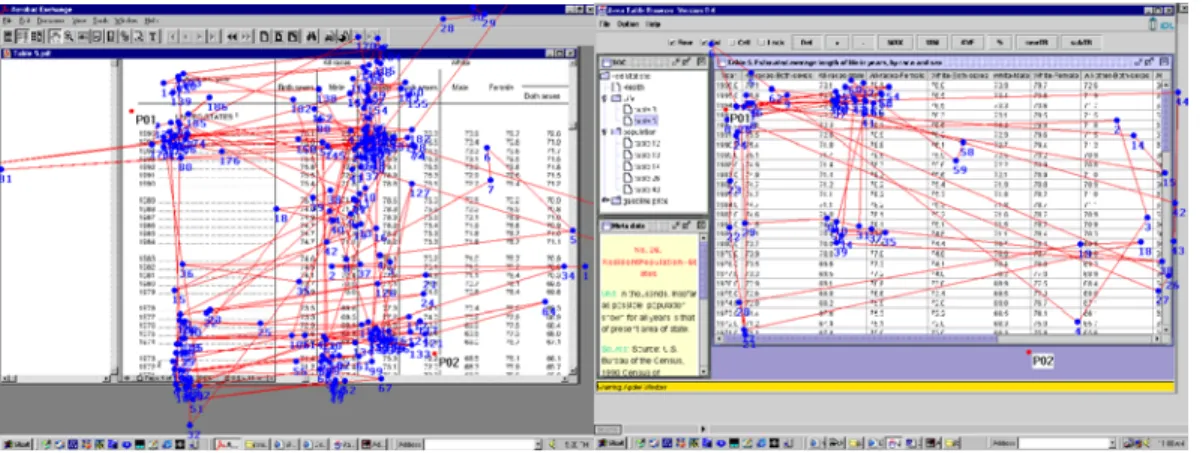This screenshot has height=453, width=1203.
Task: Open Acrobat Exchange Tools menu
Action: click(100, 21)
